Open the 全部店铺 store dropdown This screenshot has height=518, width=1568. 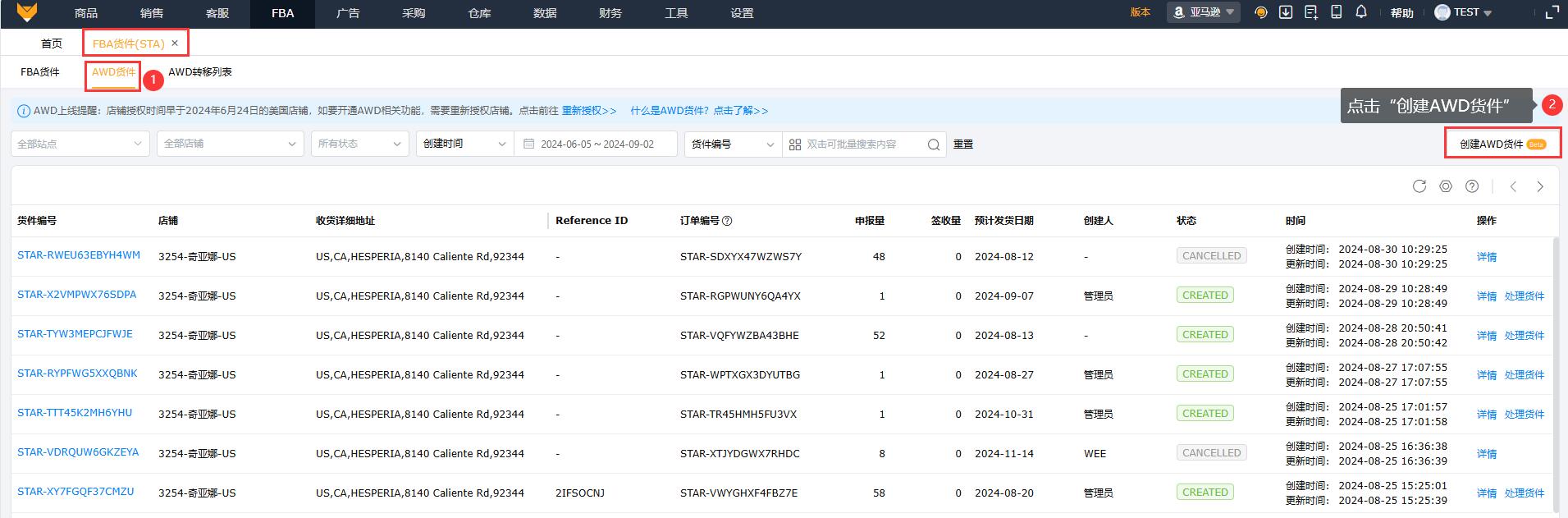coord(230,144)
